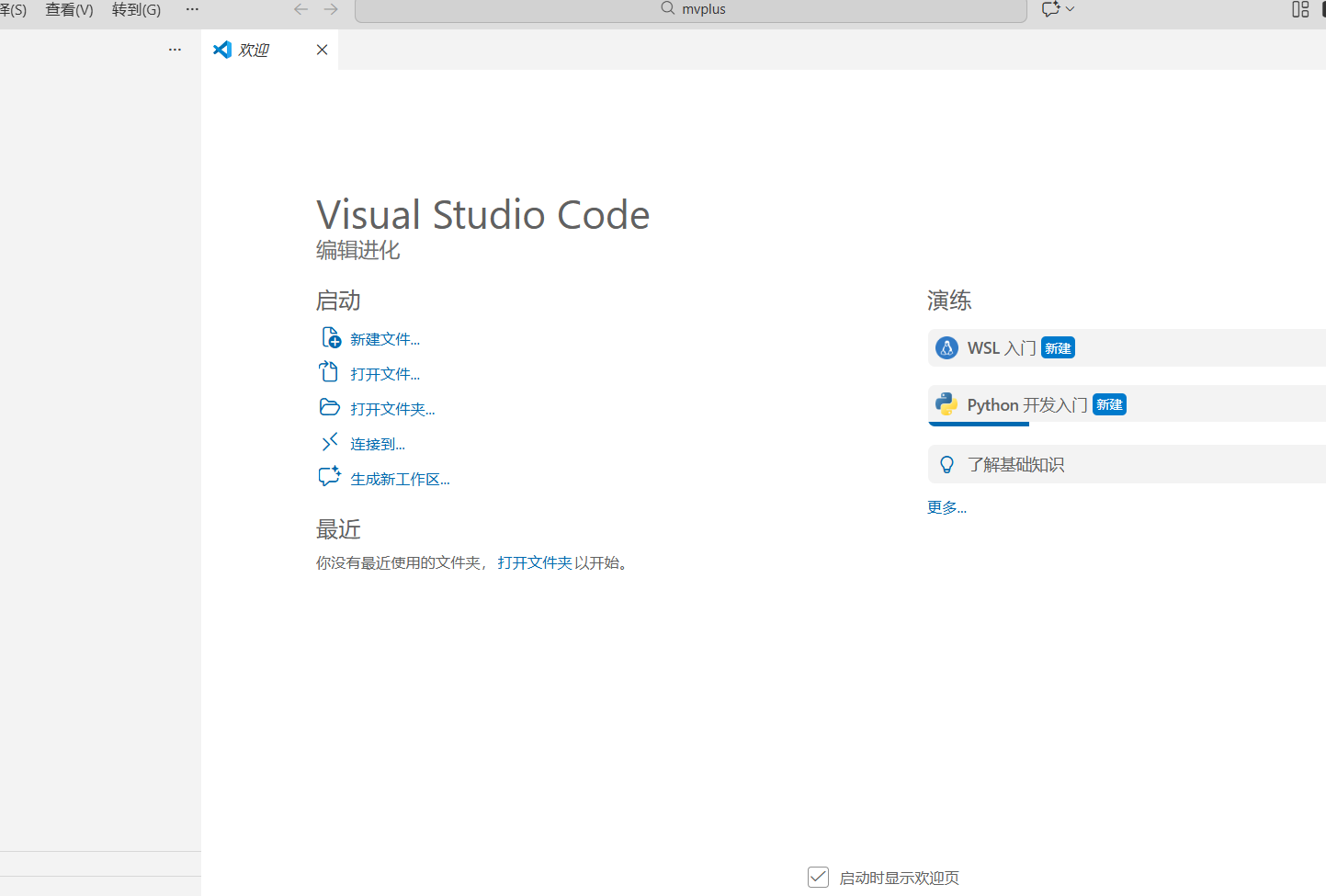This screenshot has width=1326, height=896.
Task: Click the 打开文件夹 link in the 最近 section
Action: [x=535, y=562]
